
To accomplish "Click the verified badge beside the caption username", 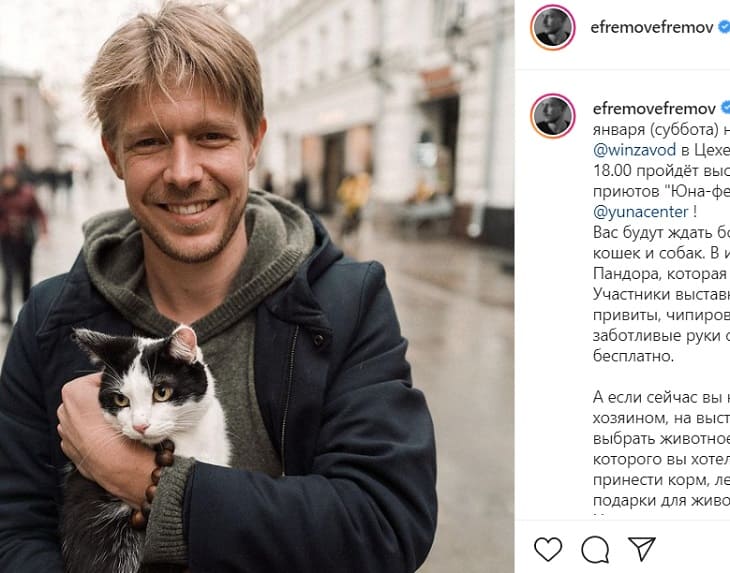I will pos(725,108).
